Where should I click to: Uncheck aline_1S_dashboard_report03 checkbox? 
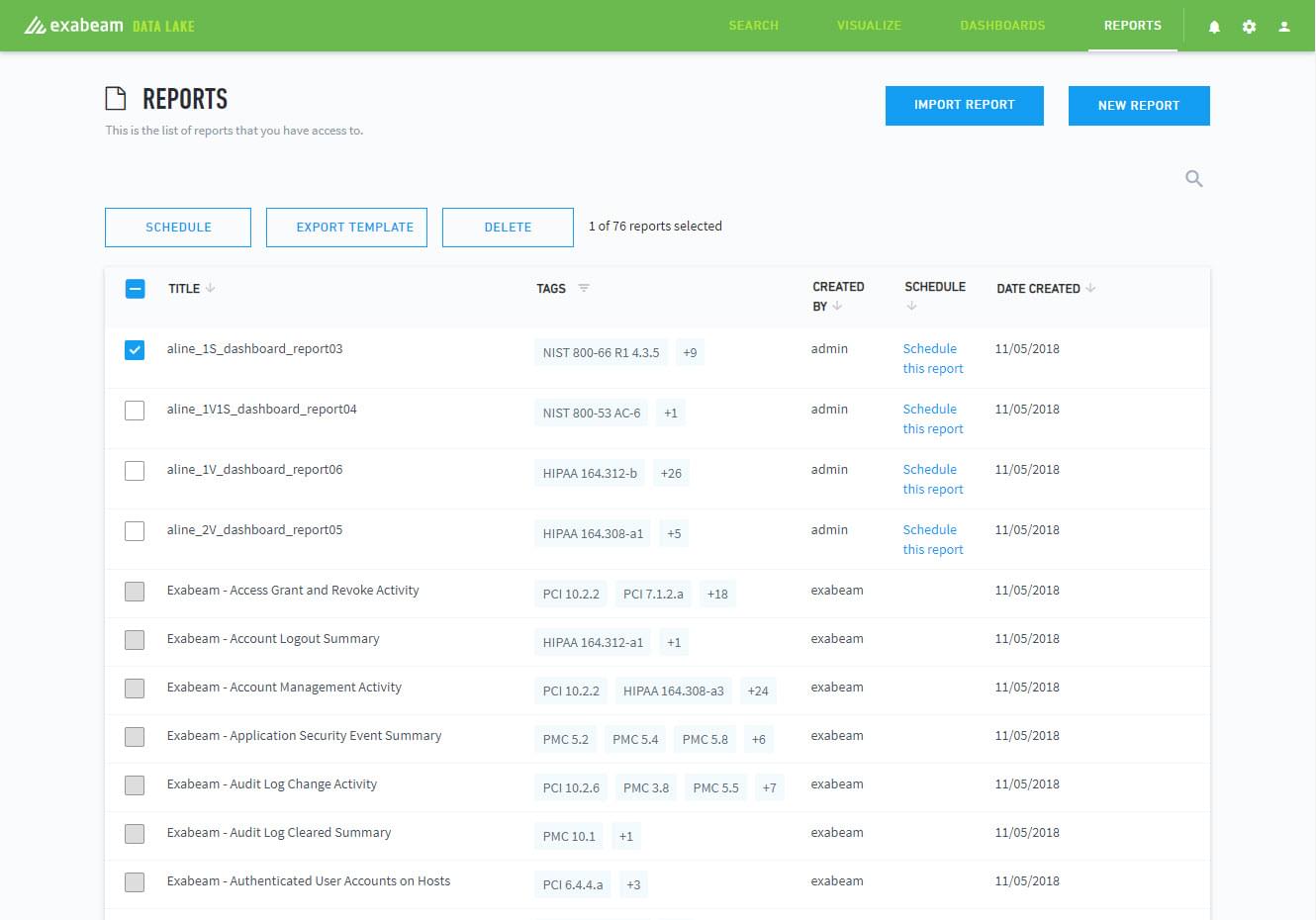pos(135,350)
